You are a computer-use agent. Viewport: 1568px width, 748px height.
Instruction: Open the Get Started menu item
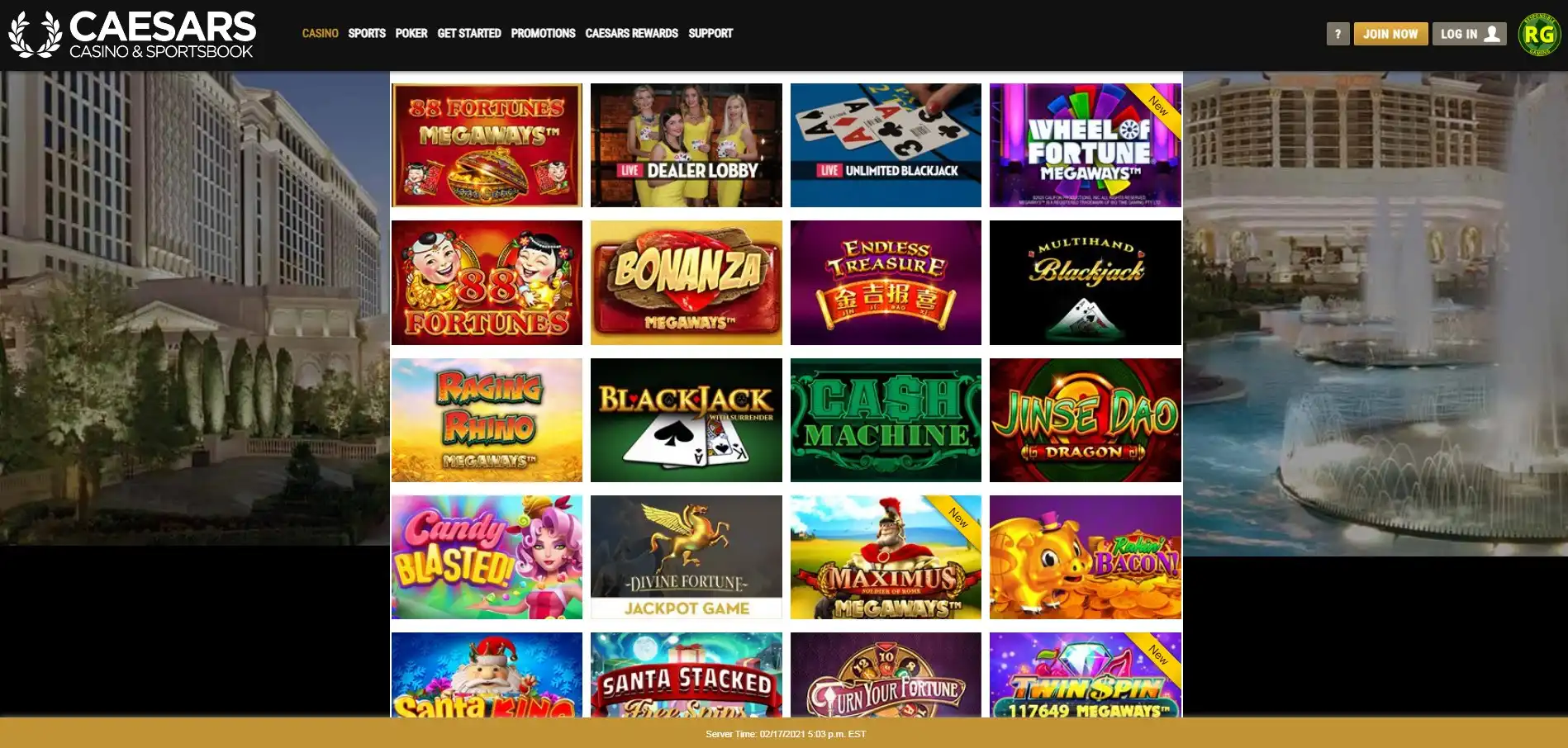tap(469, 34)
